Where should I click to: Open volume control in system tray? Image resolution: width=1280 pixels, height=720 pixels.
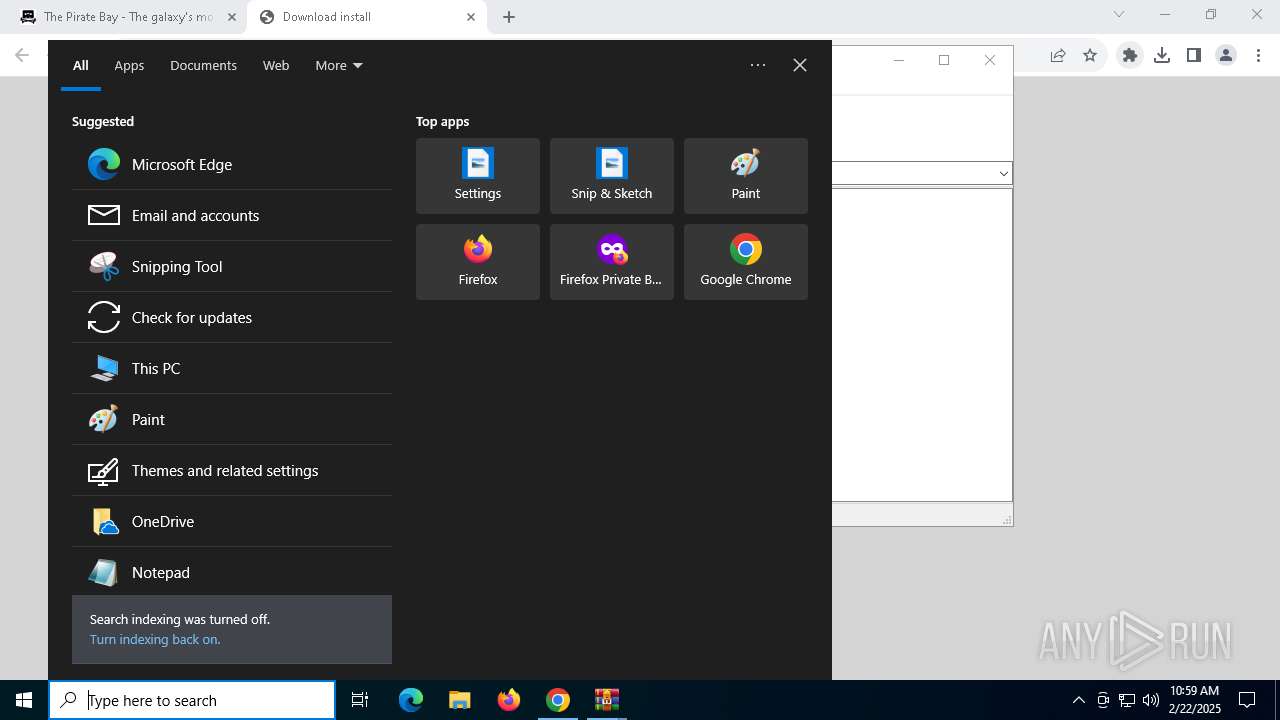(x=1150, y=700)
